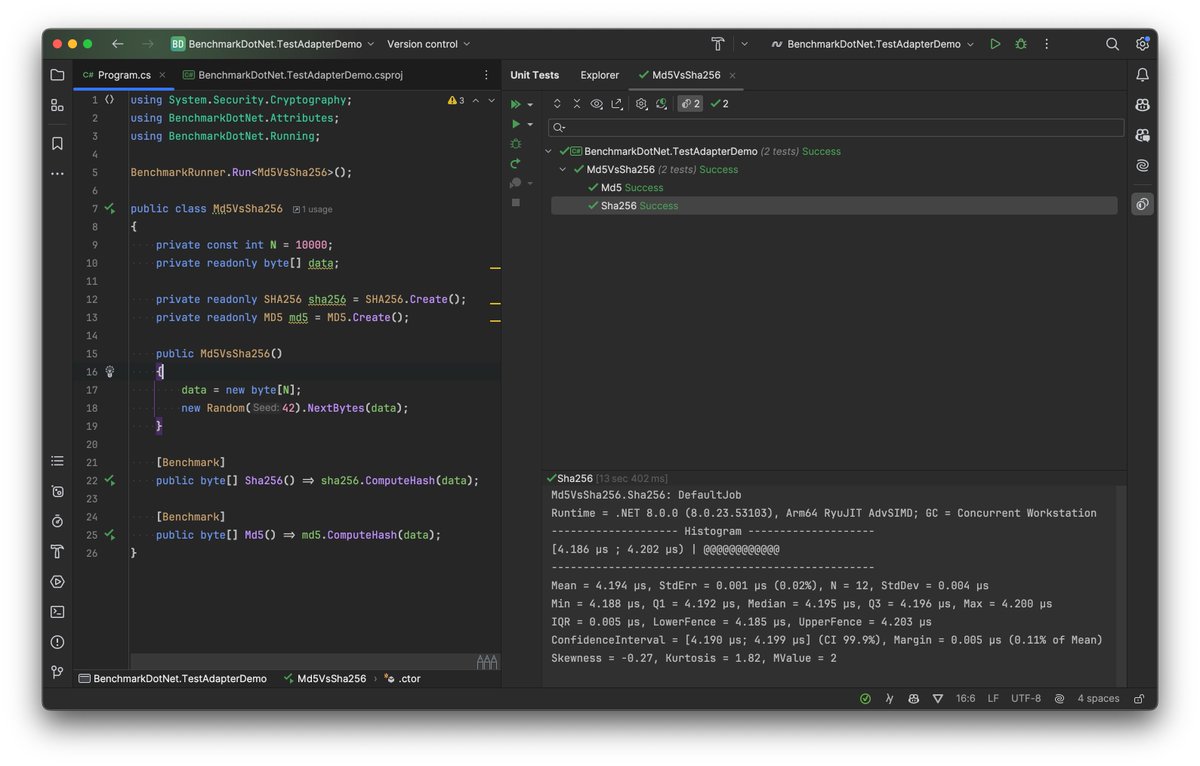Change indent setting 4 spaces
1200x766 pixels.
click(x=1098, y=698)
